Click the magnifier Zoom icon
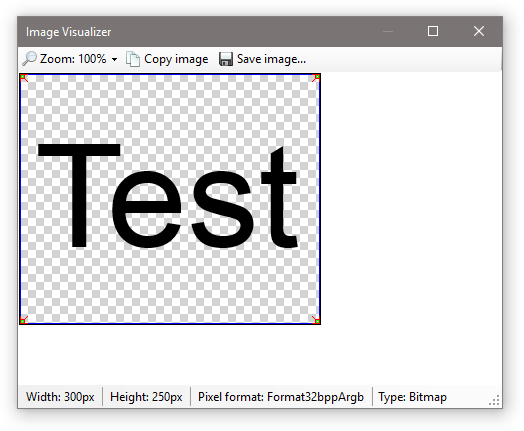524x431 pixels. point(29,59)
